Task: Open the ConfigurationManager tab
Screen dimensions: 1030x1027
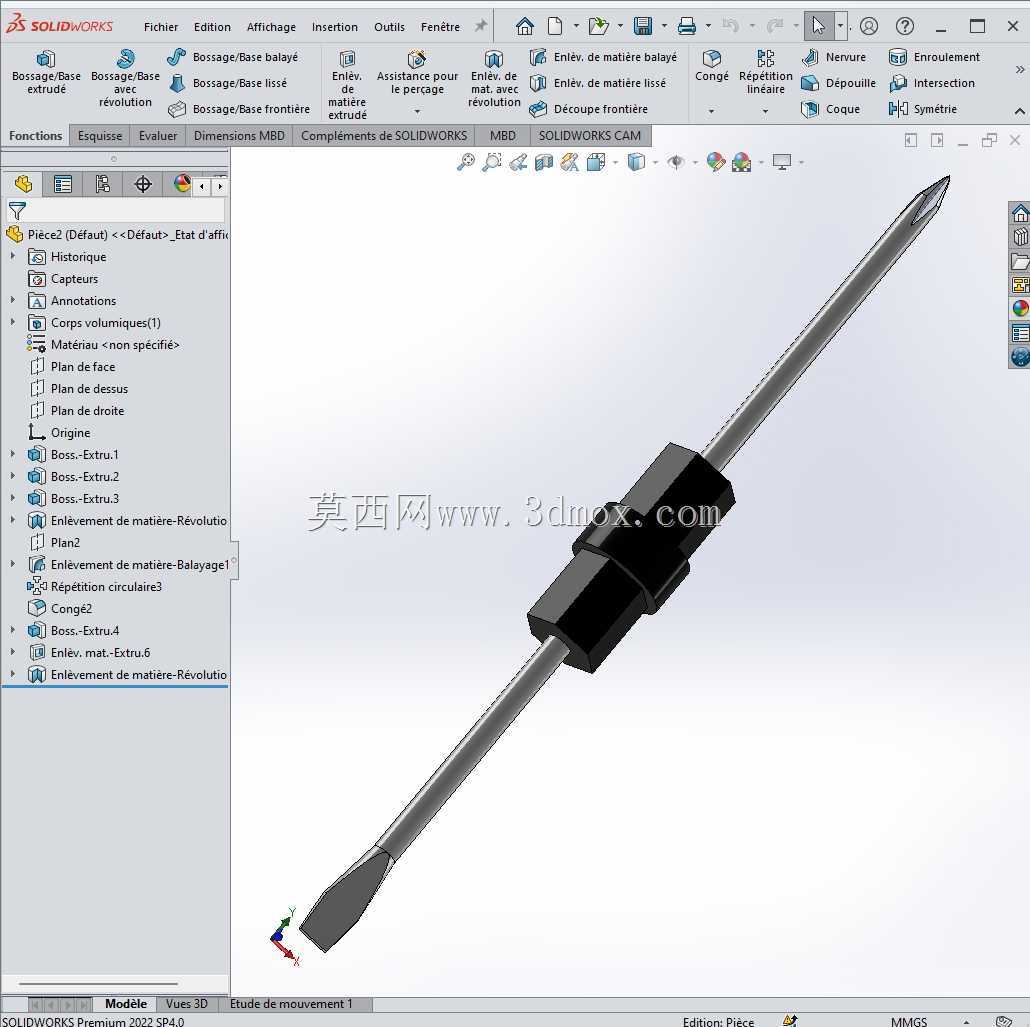Action: pos(102,185)
